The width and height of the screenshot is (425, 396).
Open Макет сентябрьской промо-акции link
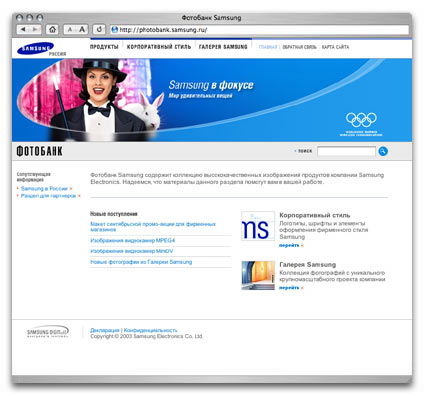[x=153, y=227]
